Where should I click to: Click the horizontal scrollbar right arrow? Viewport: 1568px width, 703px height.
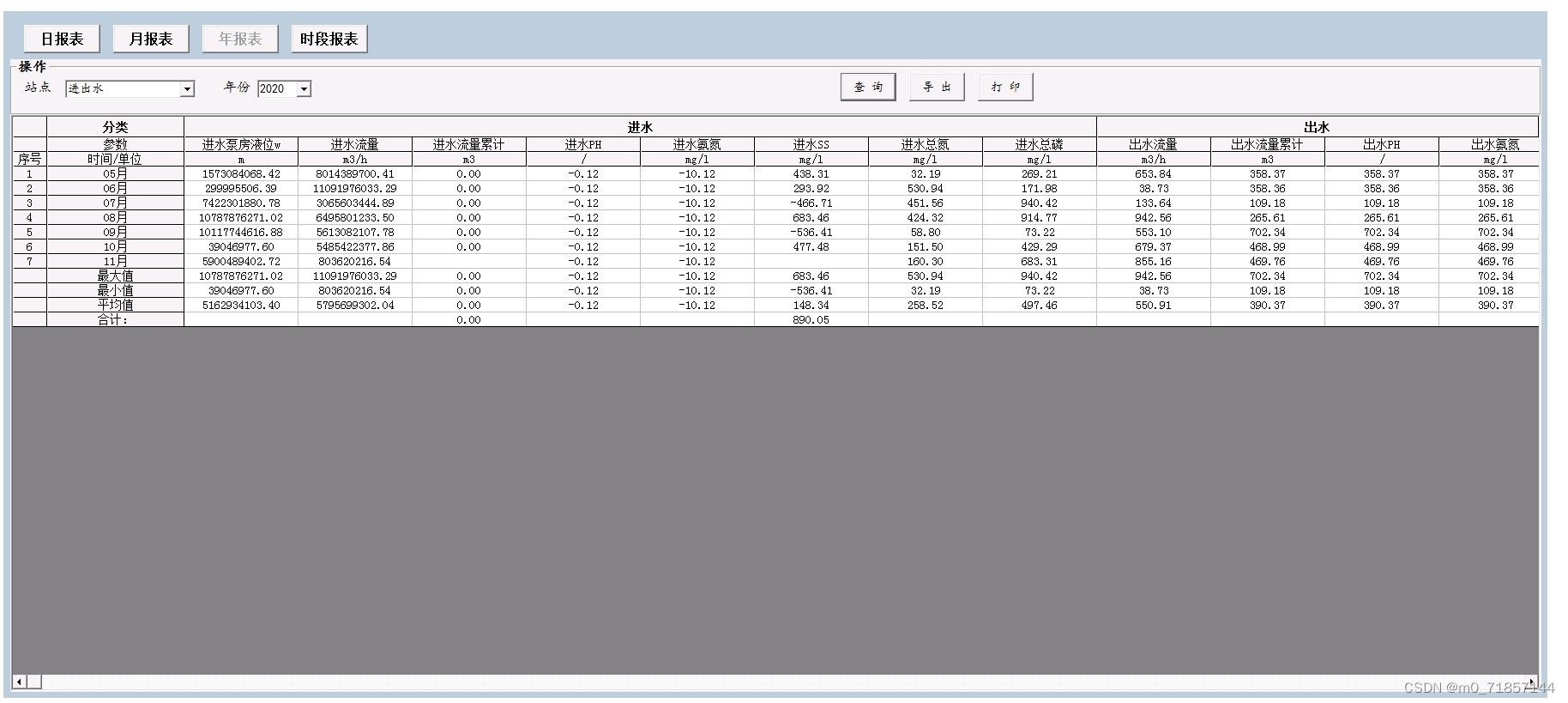(x=1533, y=682)
